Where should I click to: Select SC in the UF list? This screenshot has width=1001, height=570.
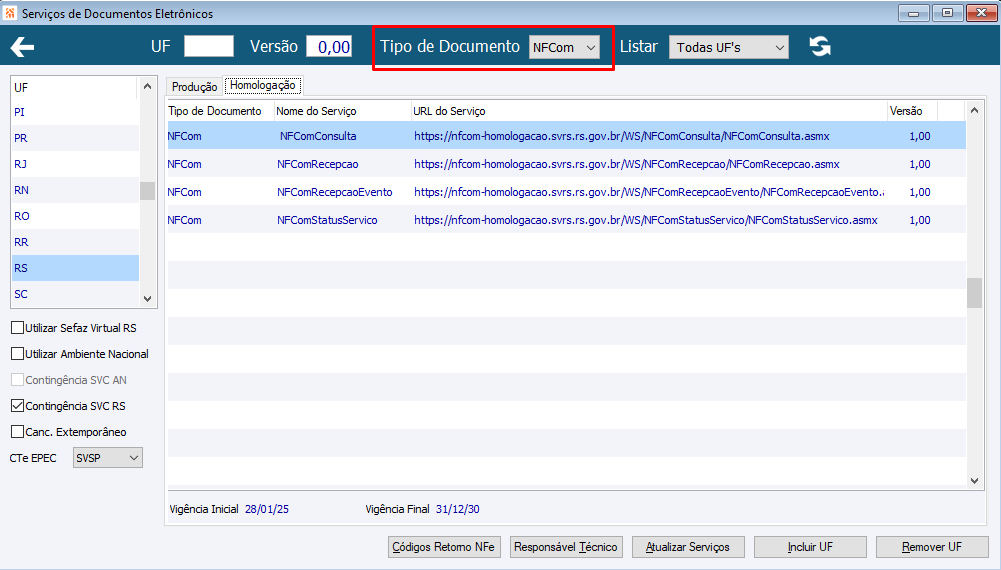(x=75, y=294)
